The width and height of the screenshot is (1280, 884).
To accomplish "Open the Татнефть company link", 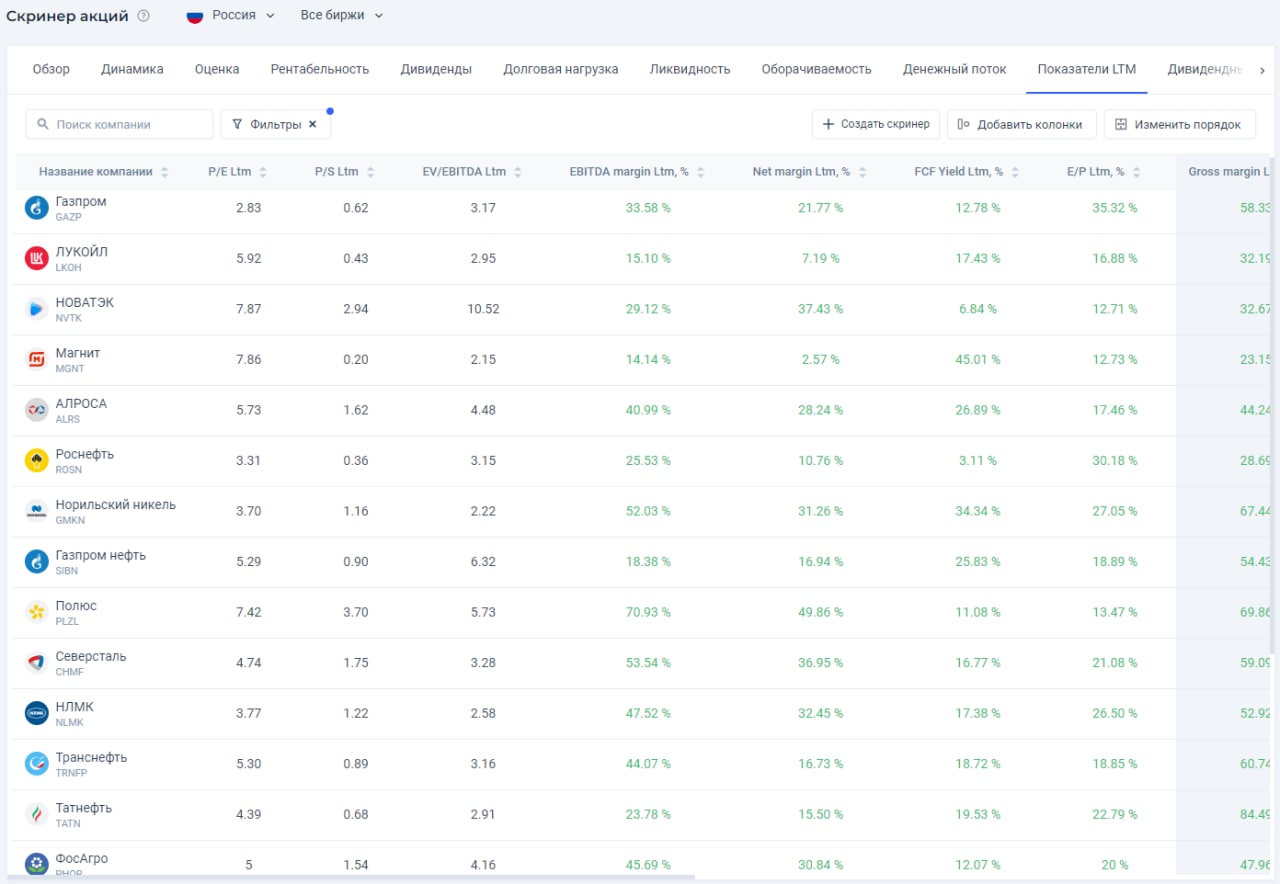I will point(83,808).
